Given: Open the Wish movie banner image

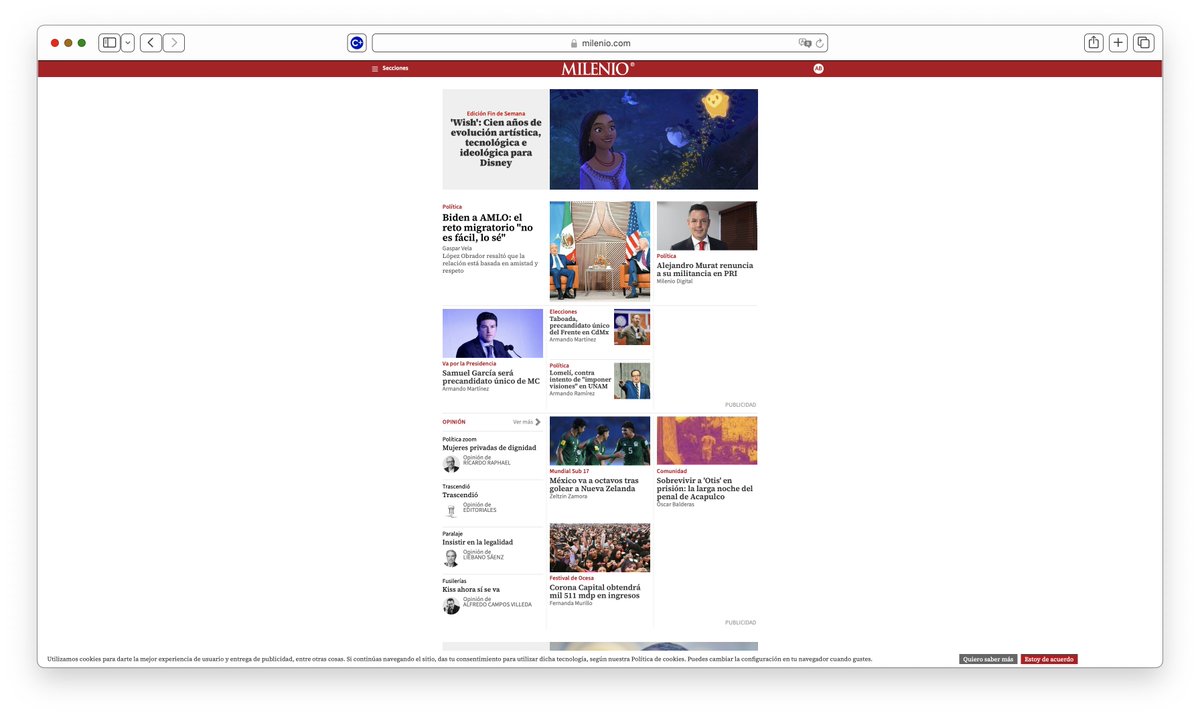Looking at the screenshot, I should 654,139.
